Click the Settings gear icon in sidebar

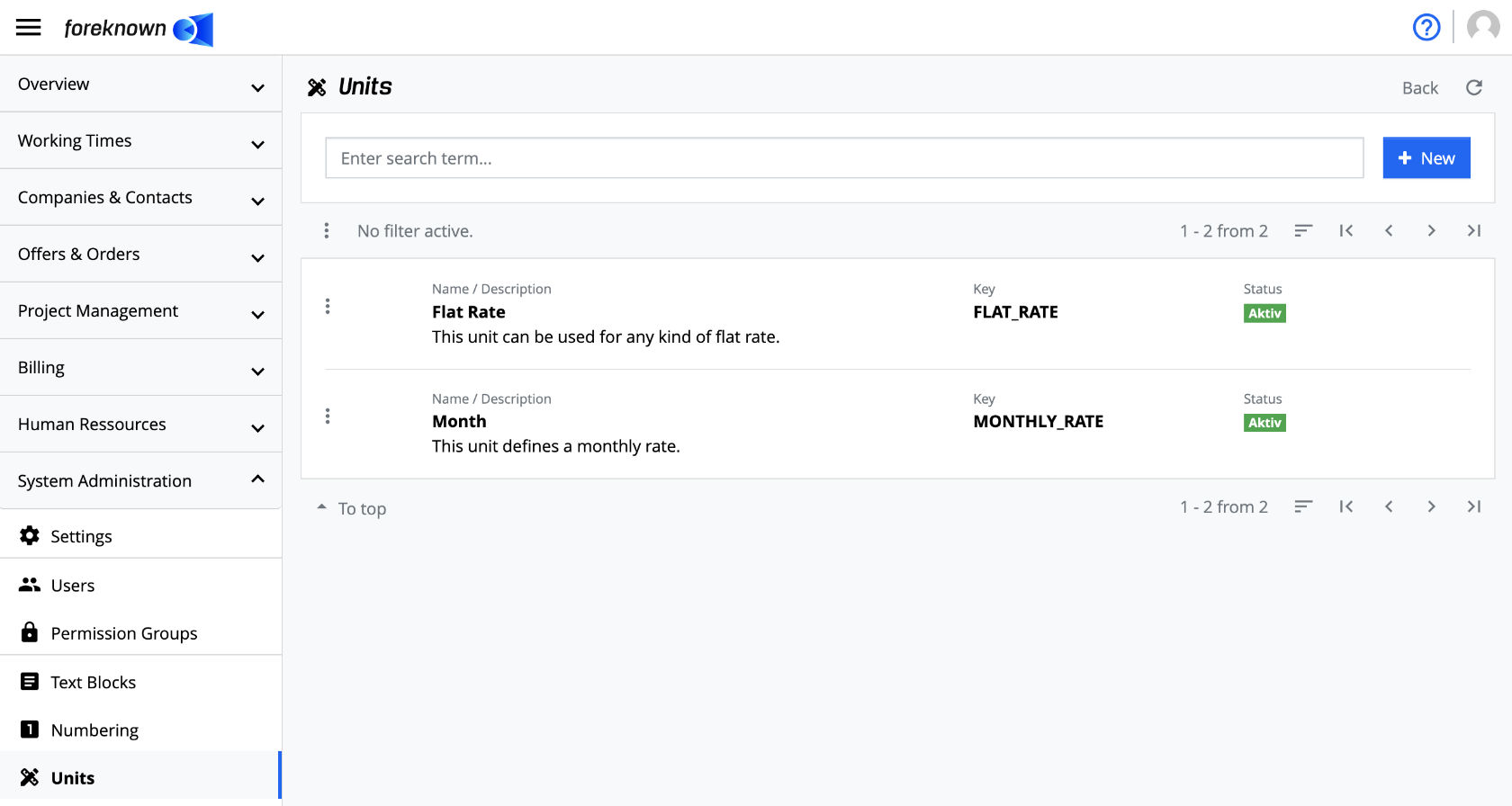pyautogui.click(x=30, y=535)
